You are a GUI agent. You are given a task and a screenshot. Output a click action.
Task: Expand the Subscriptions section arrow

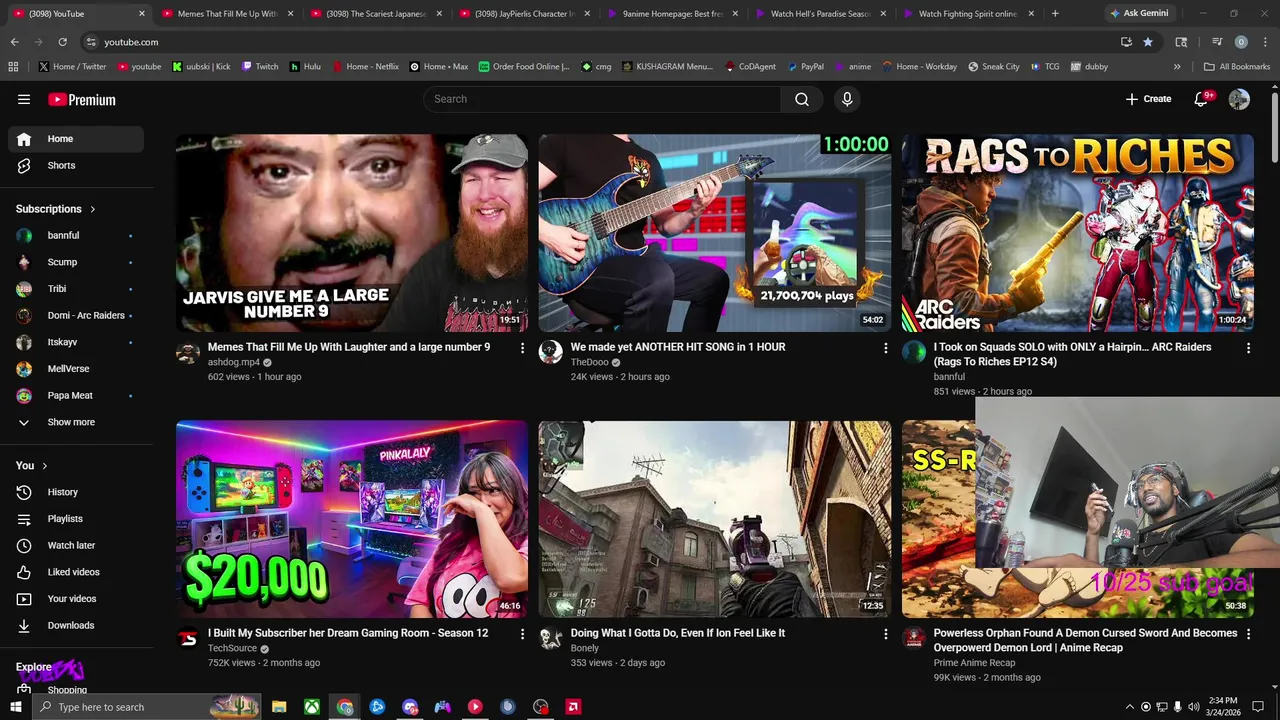click(x=93, y=209)
